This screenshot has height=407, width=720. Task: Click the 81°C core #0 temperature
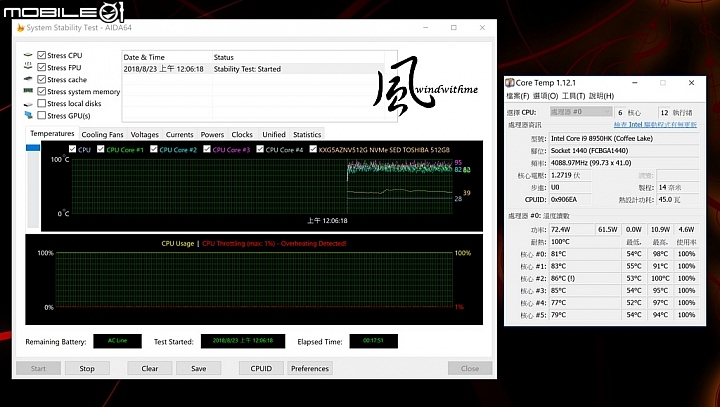(x=585, y=254)
